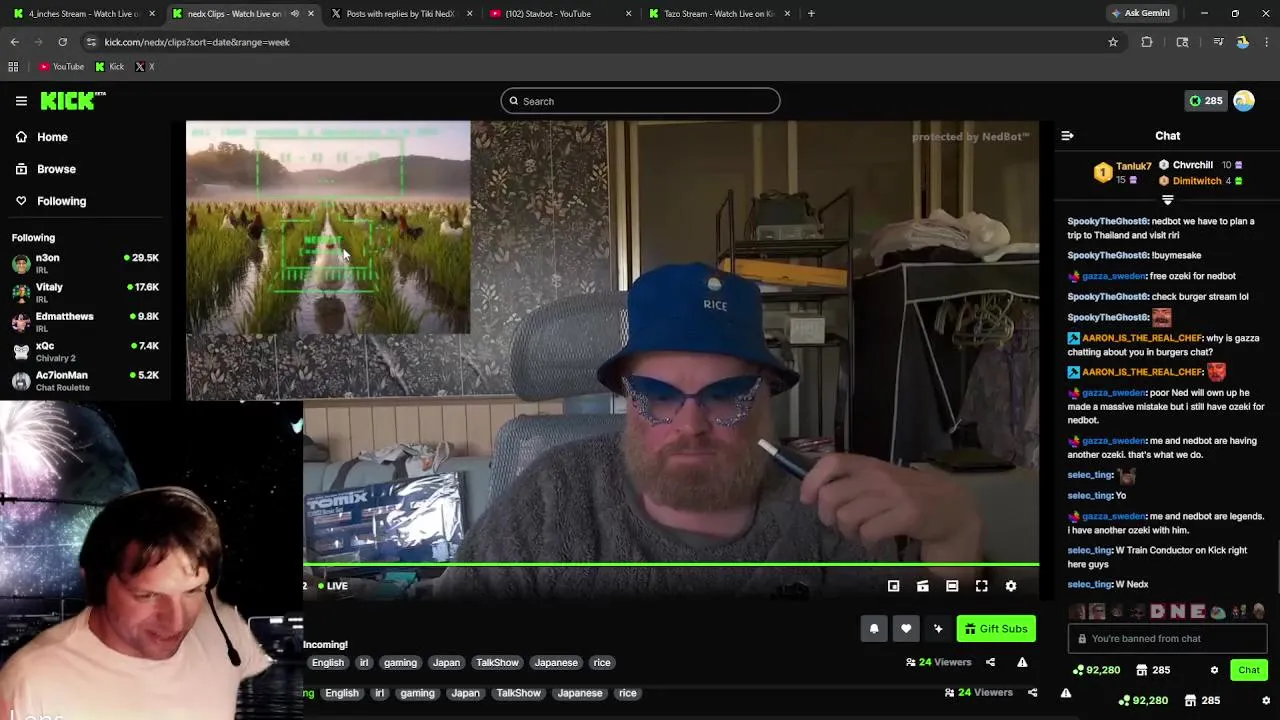Screen dimensions: 1280x720
Task: Open the user avatar in Kick header
Action: click(x=1244, y=101)
